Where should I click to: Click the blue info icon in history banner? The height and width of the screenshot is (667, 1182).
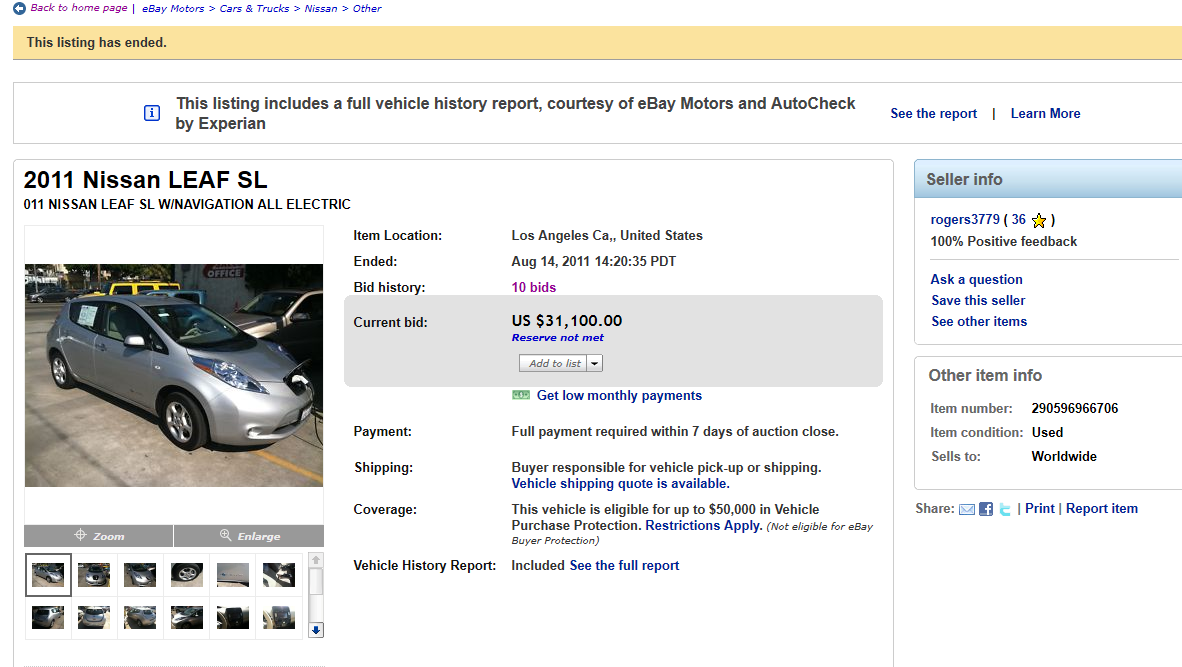click(x=152, y=113)
